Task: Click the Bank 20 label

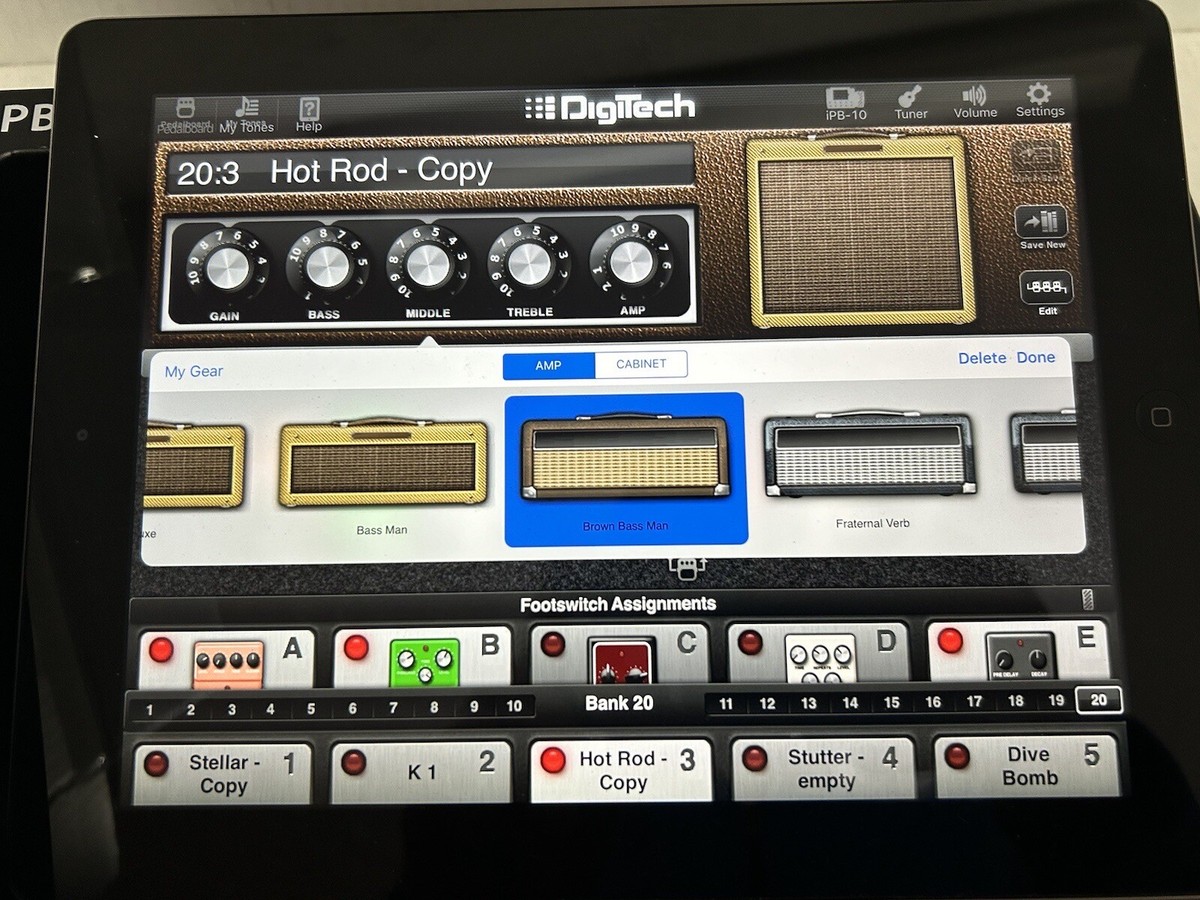Action: click(619, 703)
